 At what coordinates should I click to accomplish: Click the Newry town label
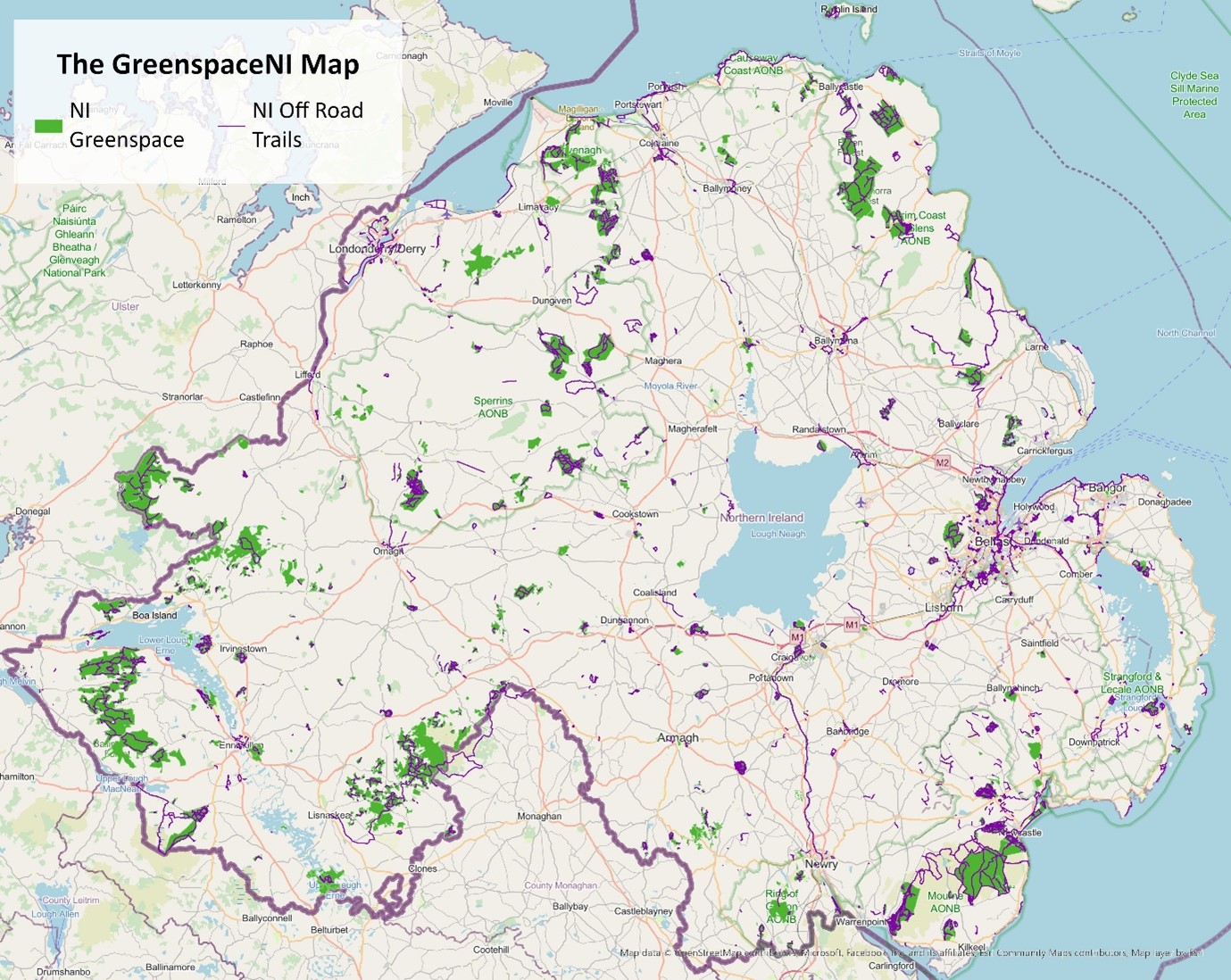click(821, 864)
